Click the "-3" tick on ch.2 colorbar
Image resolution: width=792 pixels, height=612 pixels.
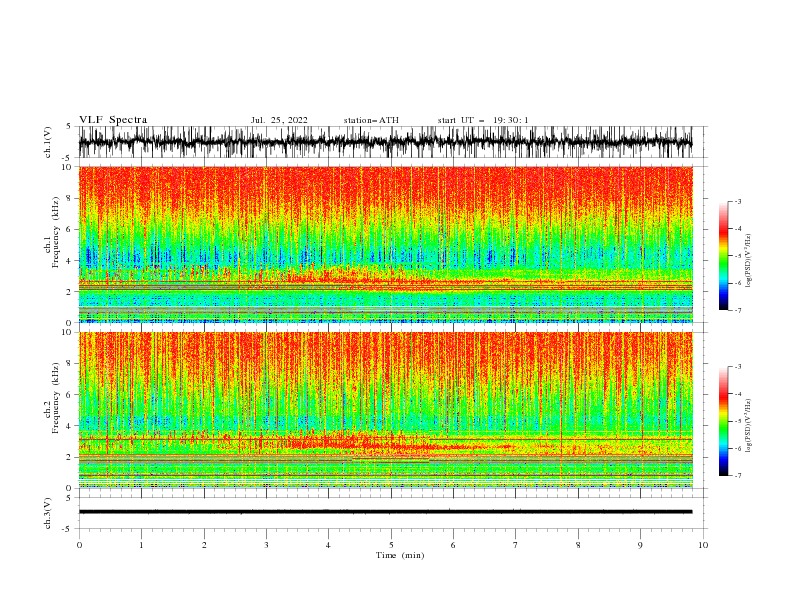[737, 367]
